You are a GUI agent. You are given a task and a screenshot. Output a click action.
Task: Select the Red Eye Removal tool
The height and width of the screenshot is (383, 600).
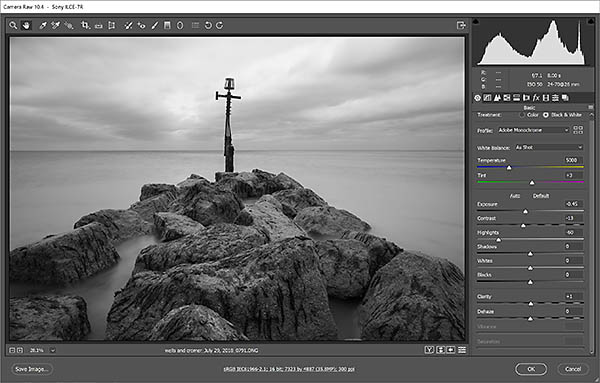142,26
